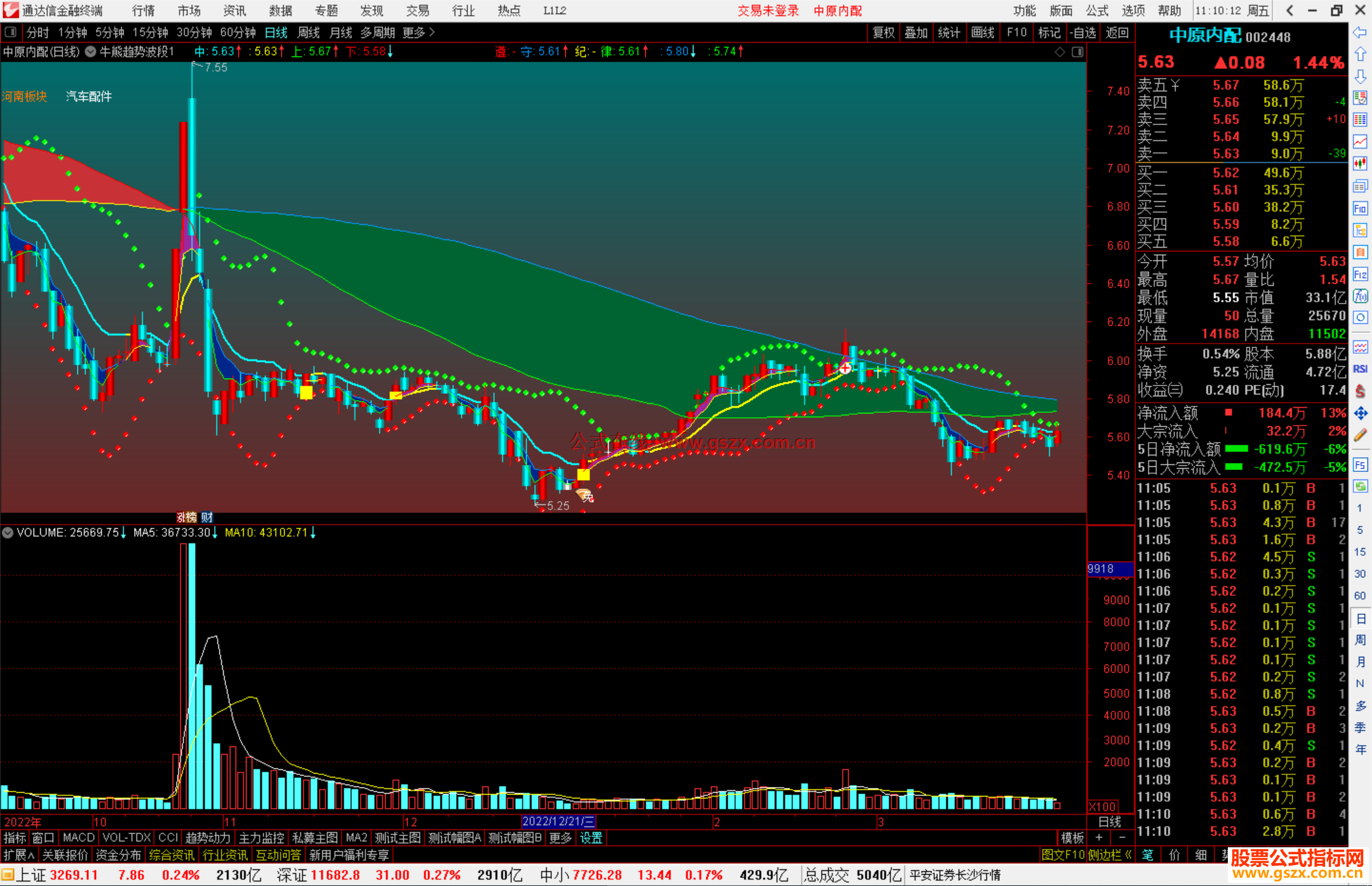Screen dimensions: 1372x886
Task: Select the 日 period button in right sidebar
Action: [1360, 618]
